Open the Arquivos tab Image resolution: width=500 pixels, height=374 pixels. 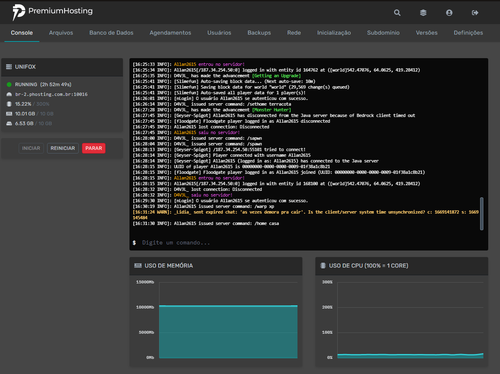tap(61, 33)
